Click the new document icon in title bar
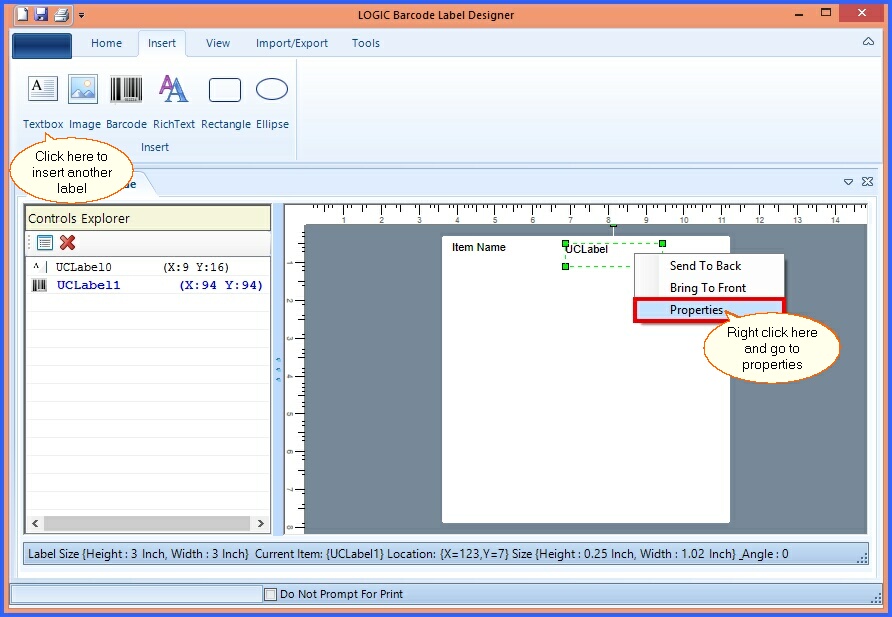This screenshot has height=617, width=892. [x=22, y=14]
